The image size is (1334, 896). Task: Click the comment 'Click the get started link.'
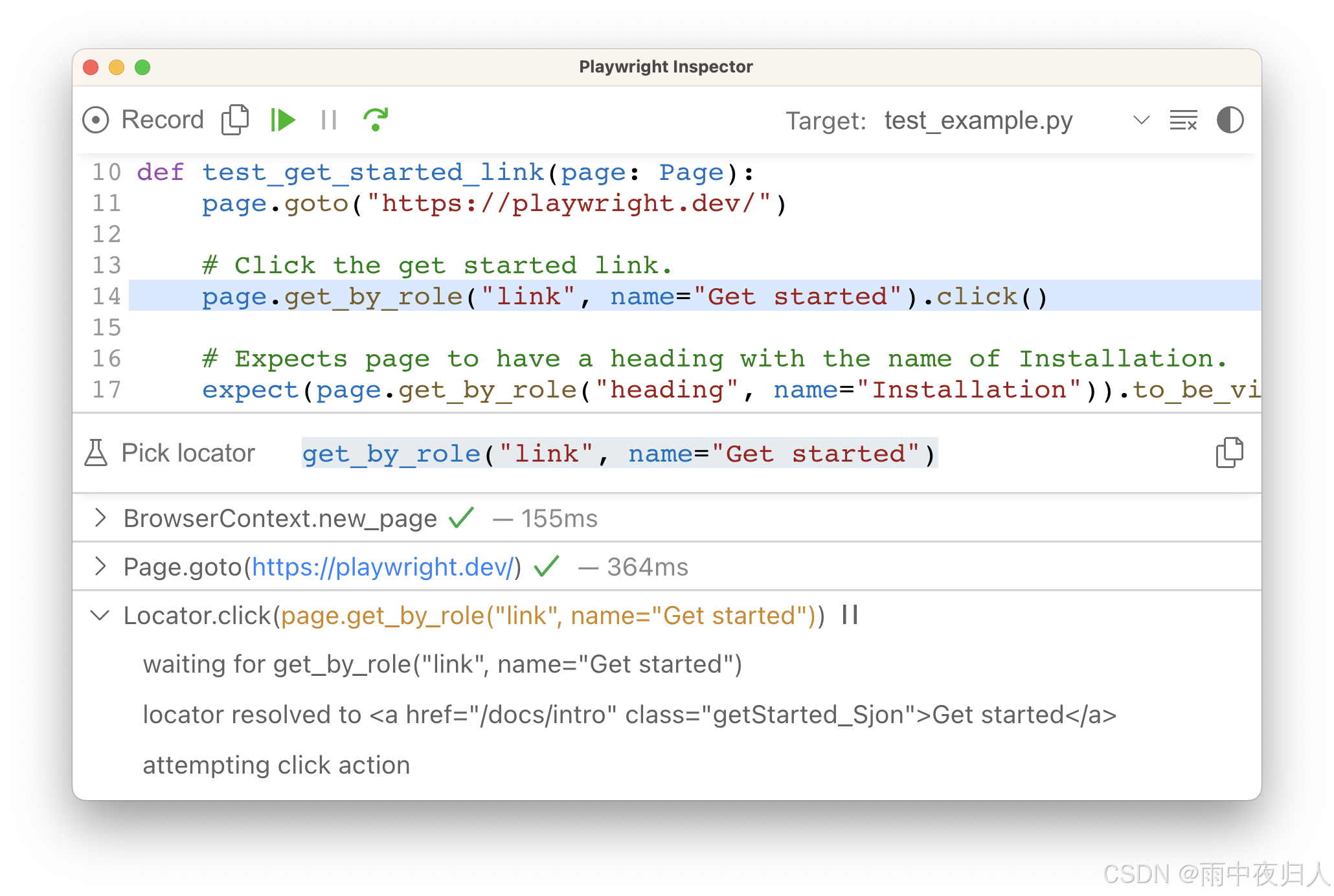pos(437,265)
